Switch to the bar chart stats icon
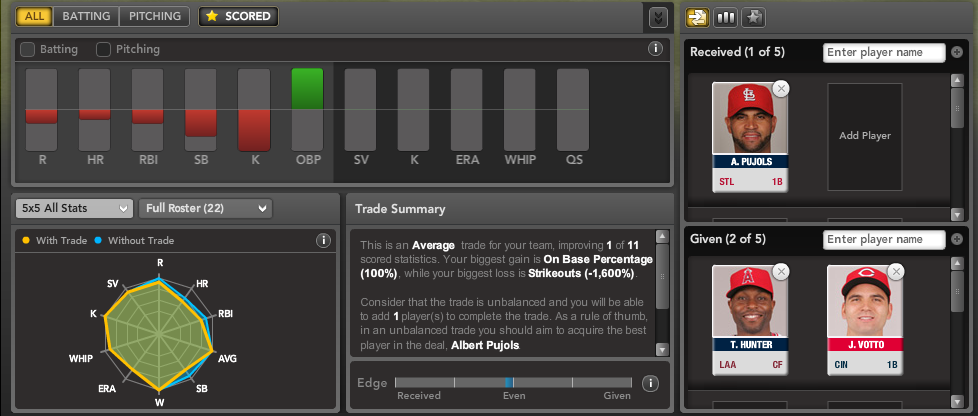The image size is (978, 416). point(725,17)
